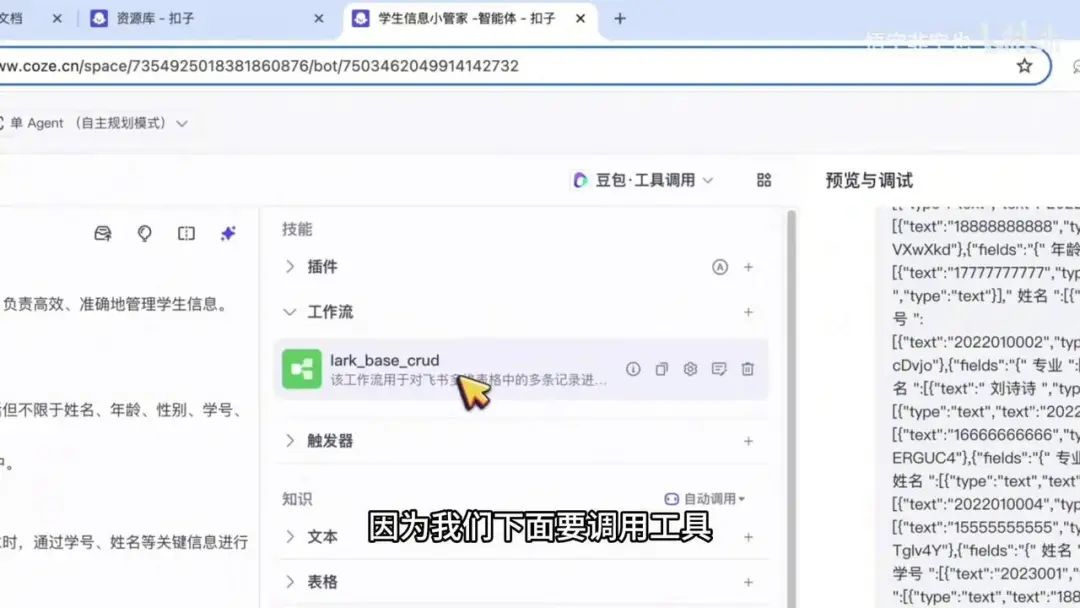The height and width of the screenshot is (608, 1080).
Task: Open the 豆包·工具调用 model dropdown
Action: click(643, 180)
